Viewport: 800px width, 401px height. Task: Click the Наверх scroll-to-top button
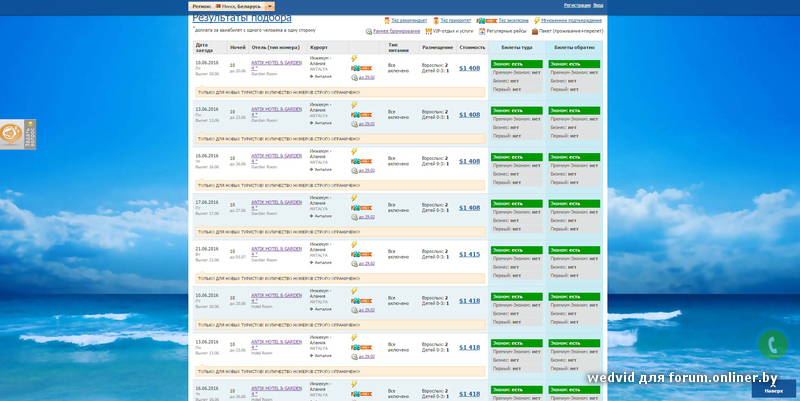click(x=773, y=389)
